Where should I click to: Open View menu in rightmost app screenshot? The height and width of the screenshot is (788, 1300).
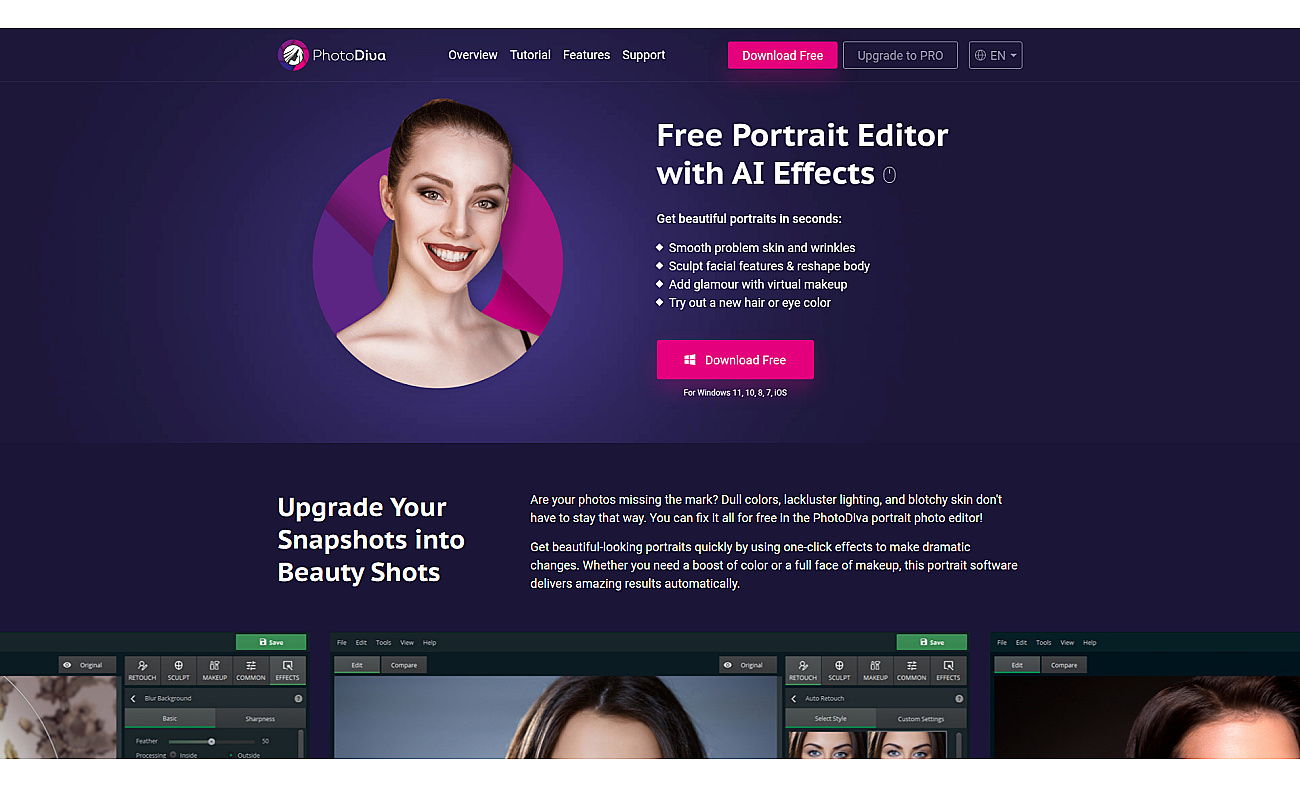1067,642
